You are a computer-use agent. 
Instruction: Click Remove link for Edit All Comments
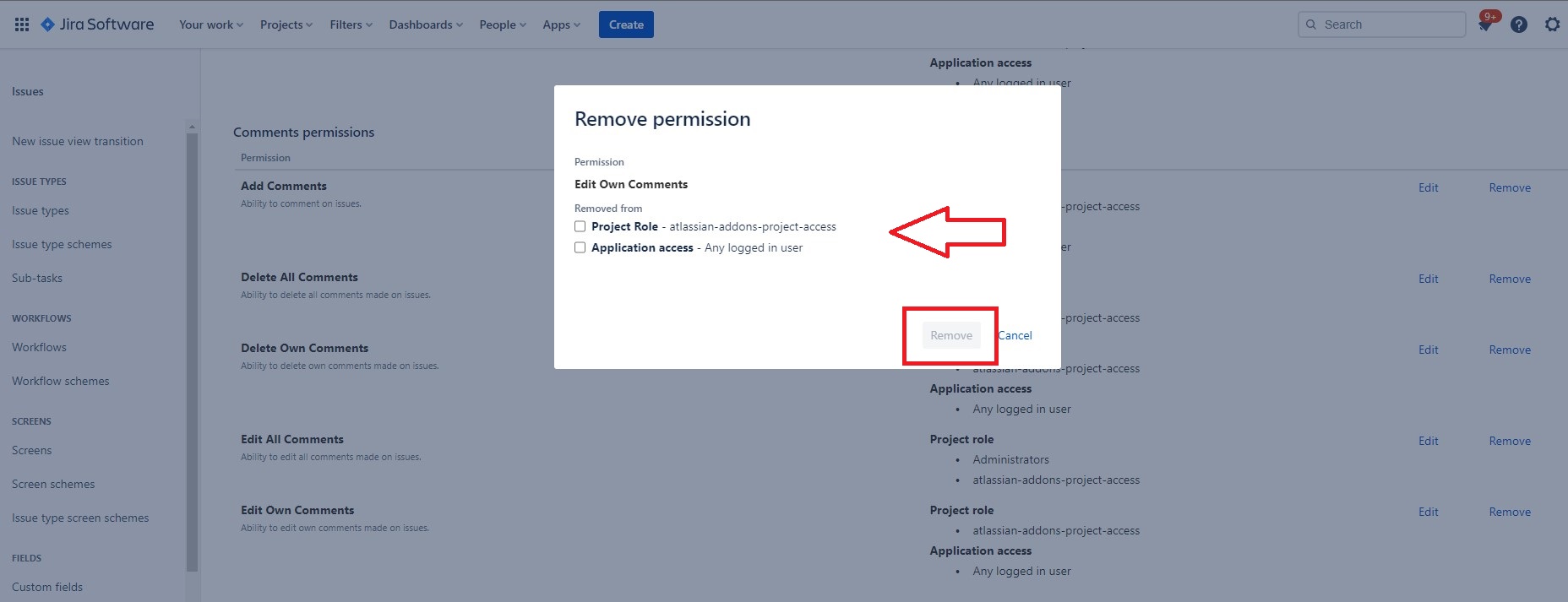(1510, 441)
